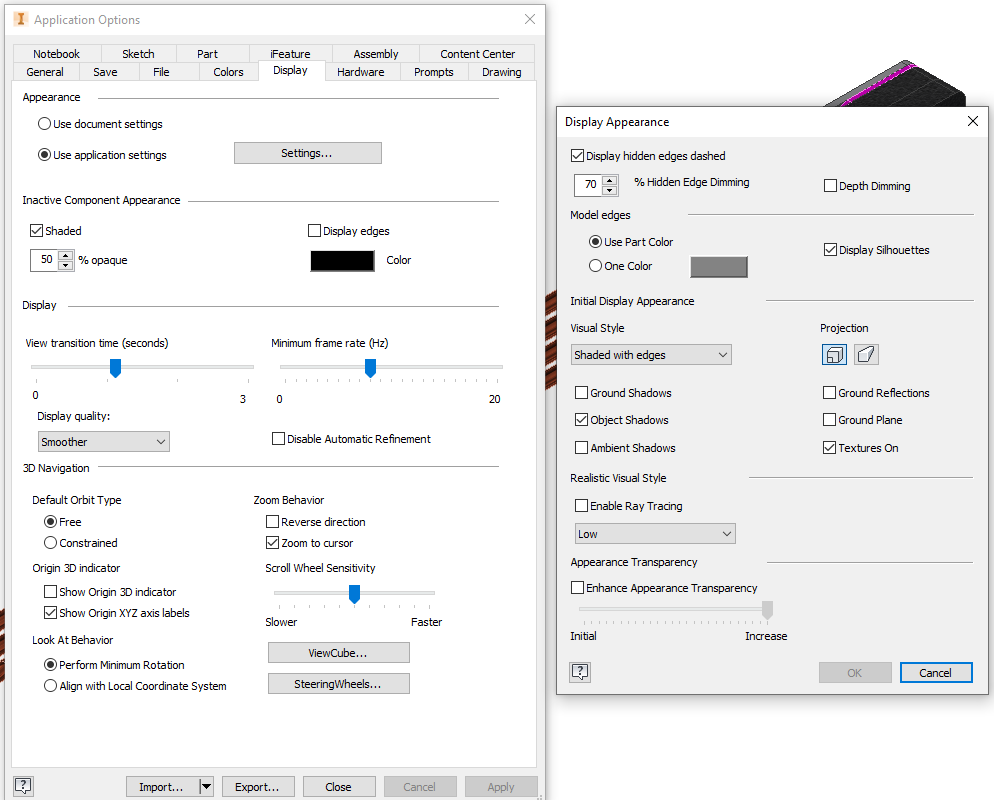This screenshot has width=994, height=800.
Task: Increase Hidden Edge Dimming stepper
Action: click(x=610, y=181)
